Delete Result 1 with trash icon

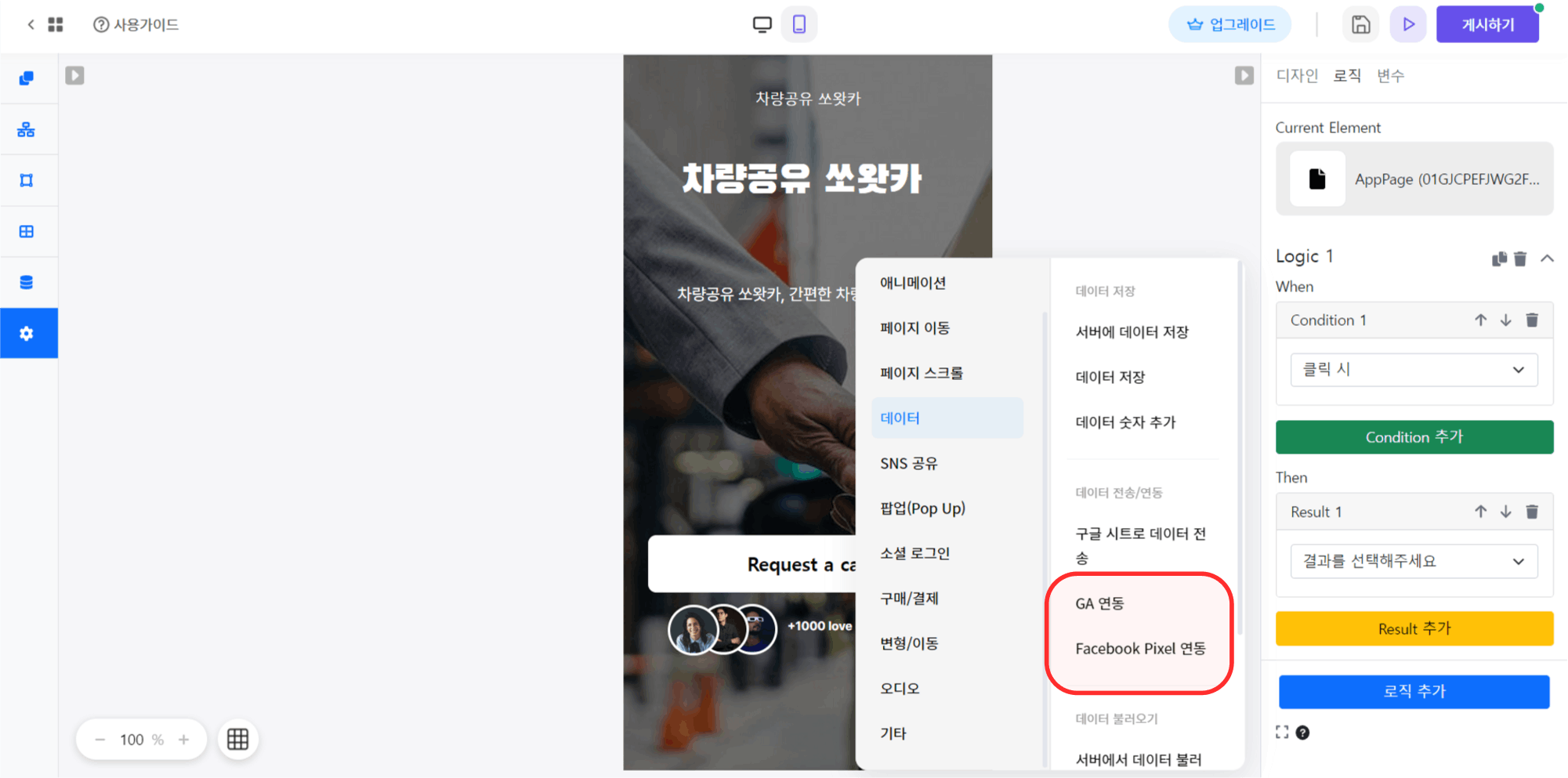coord(1531,512)
